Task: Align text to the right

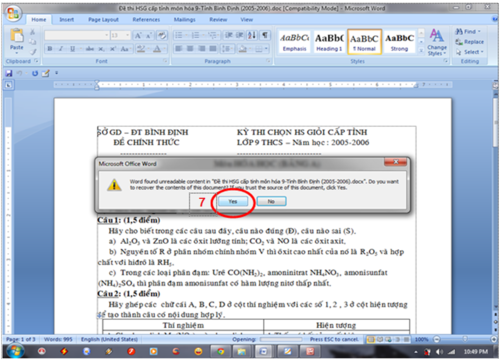Action: tap(202, 49)
